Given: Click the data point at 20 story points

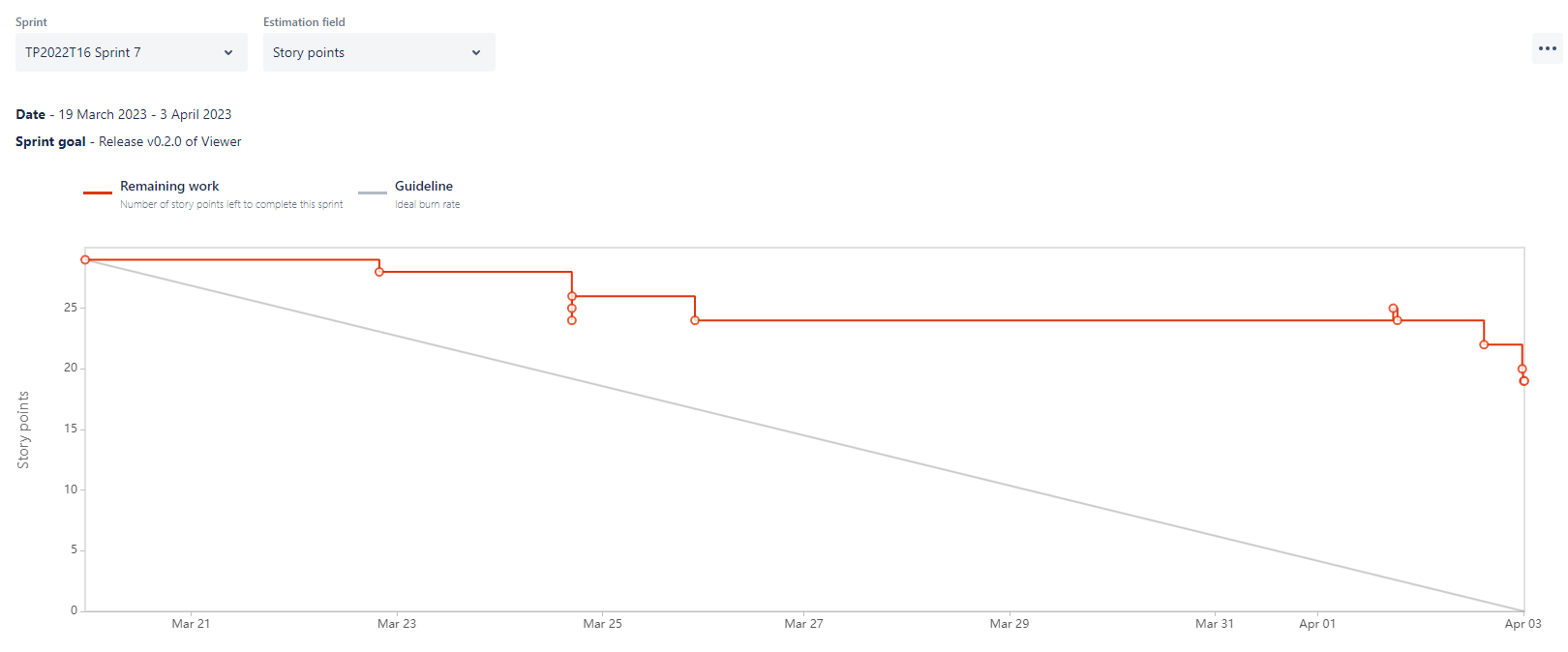Looking at the screenshot, I should point(1523,369).
